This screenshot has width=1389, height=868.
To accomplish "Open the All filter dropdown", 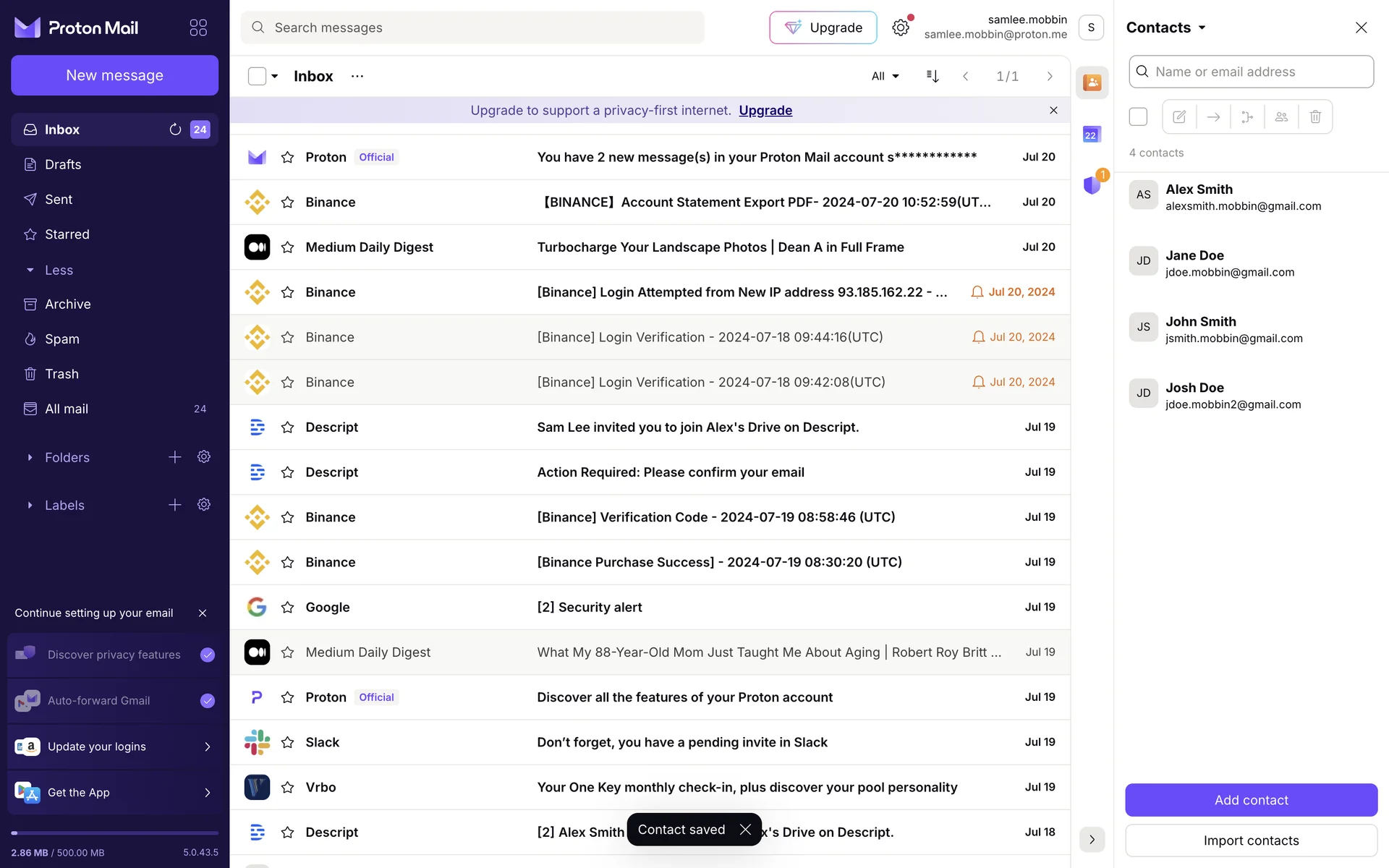I will point(885,76).
